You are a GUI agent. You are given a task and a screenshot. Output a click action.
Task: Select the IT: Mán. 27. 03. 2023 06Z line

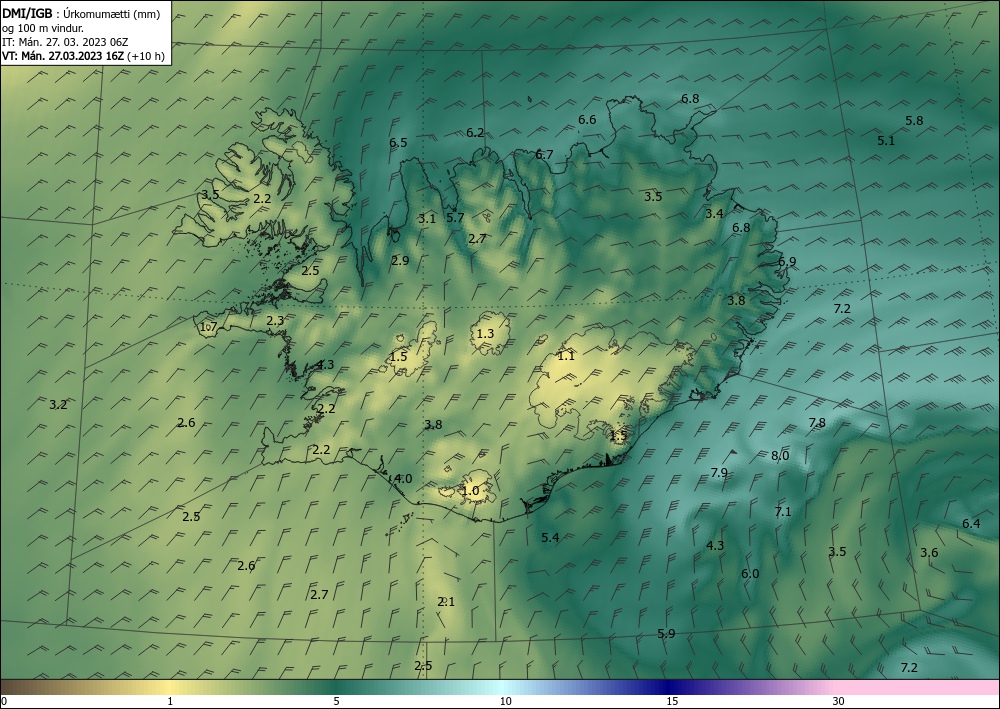click(65, 42)
